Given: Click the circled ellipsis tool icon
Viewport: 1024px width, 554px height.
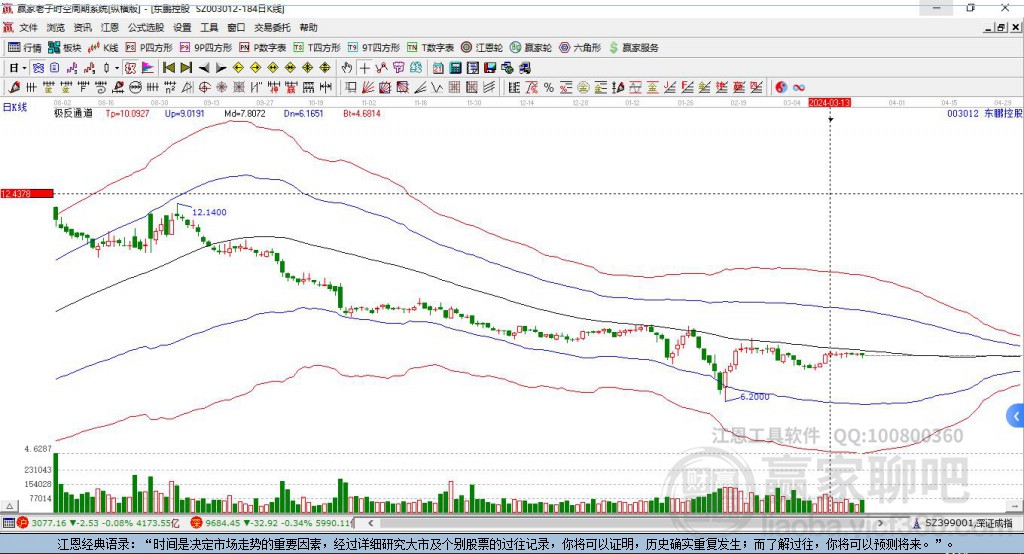Looking at the screenshot, I should click(135, 88).
